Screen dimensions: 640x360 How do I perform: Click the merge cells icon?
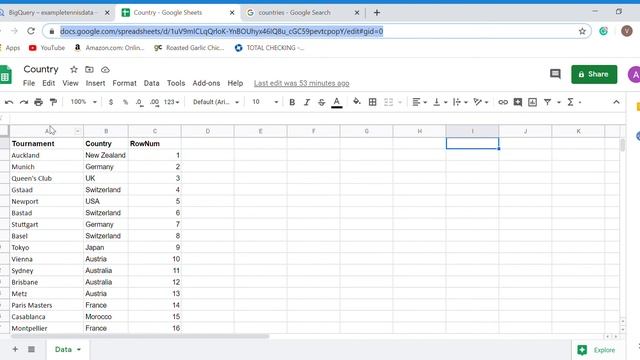388,102
